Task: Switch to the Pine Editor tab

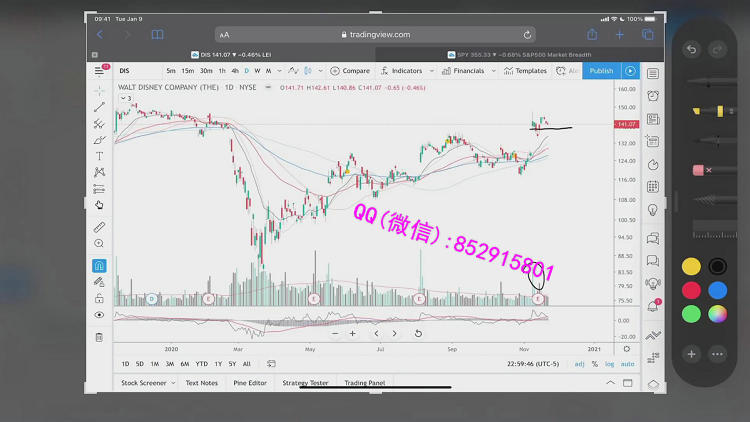Action: [250, 383]
